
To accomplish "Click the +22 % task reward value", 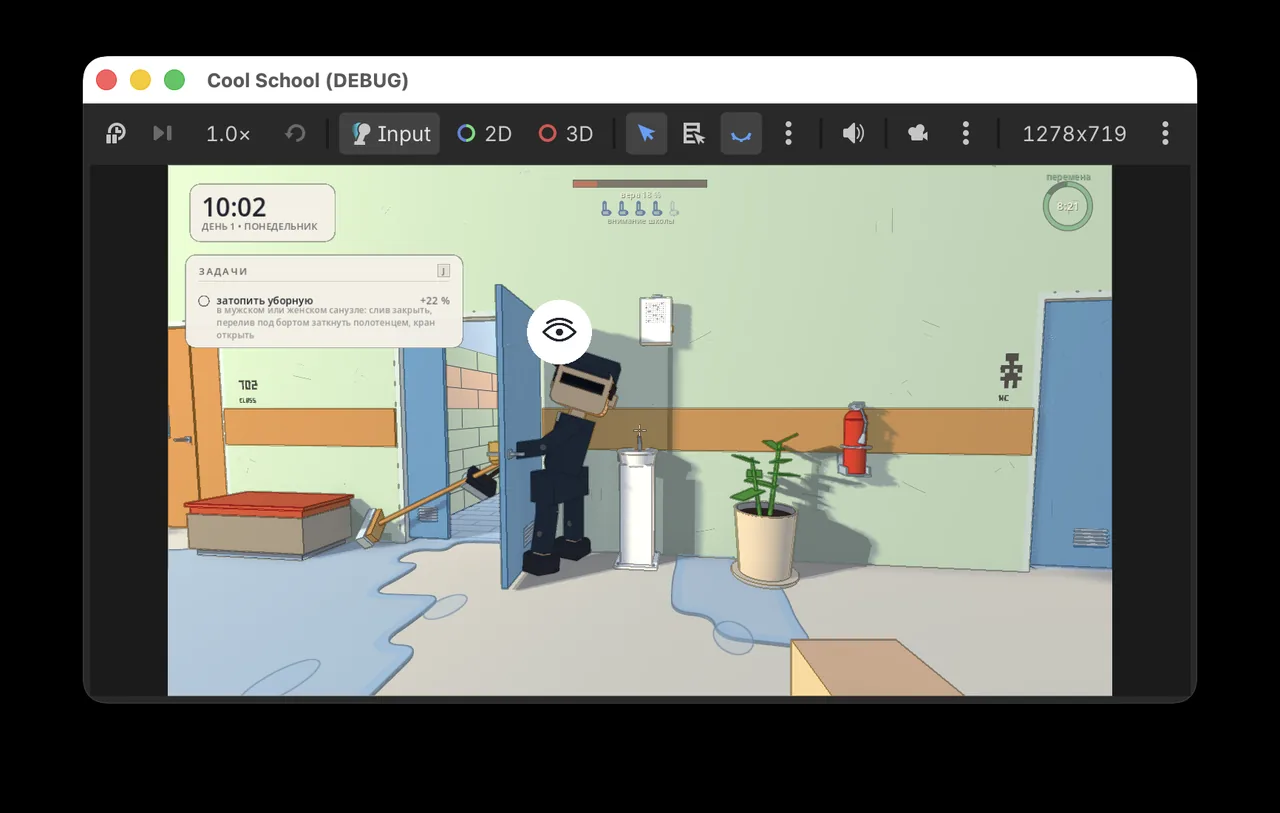I will point(434,300).
